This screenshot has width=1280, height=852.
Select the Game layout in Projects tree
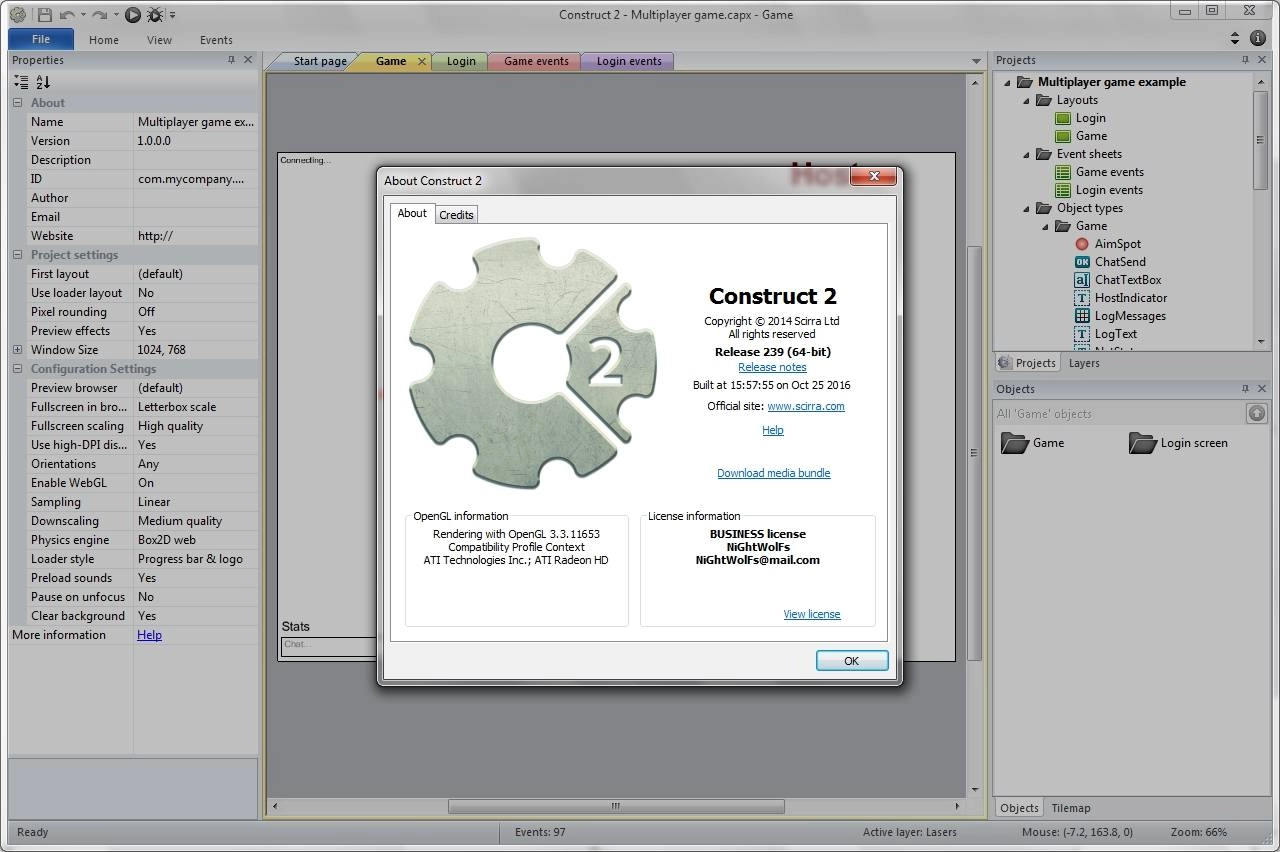point(1091,136)
